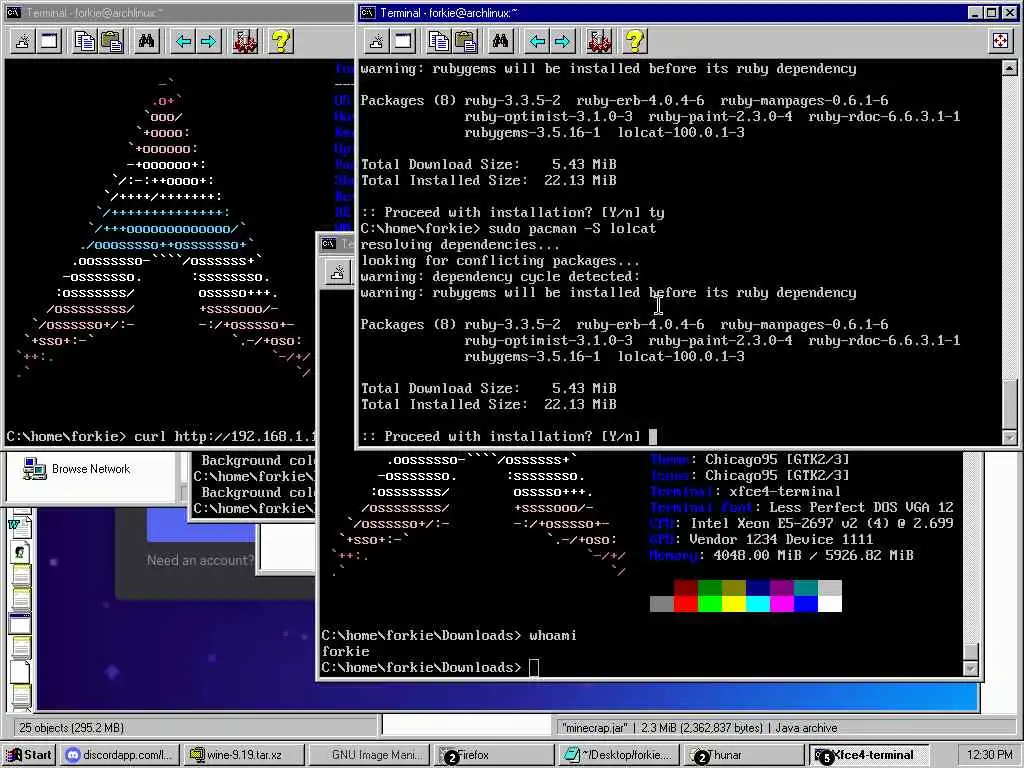Copy selection in the front terminal toolbar
The height and width of the screenshot is (768, 1024).
pyautogui.click(x=439, y=42)
